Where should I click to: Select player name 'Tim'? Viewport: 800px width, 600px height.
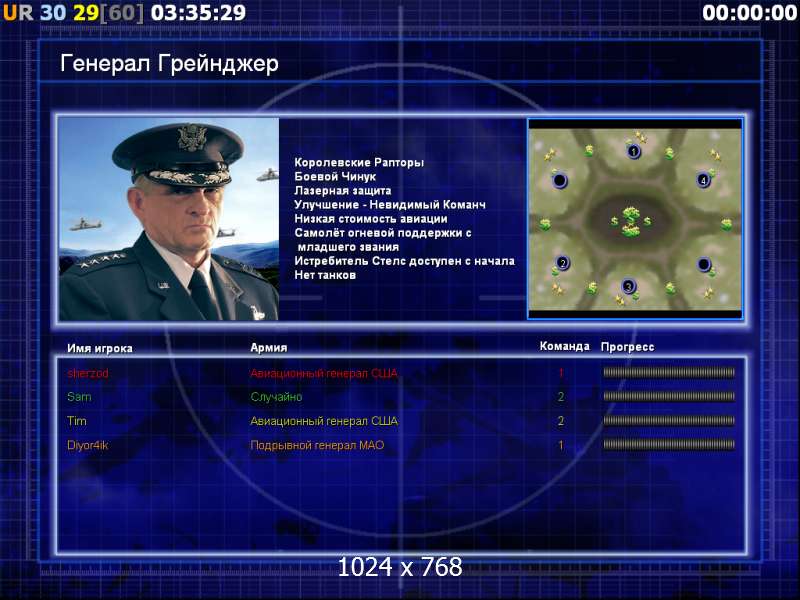pyautogui.click(x=77, y=421)
